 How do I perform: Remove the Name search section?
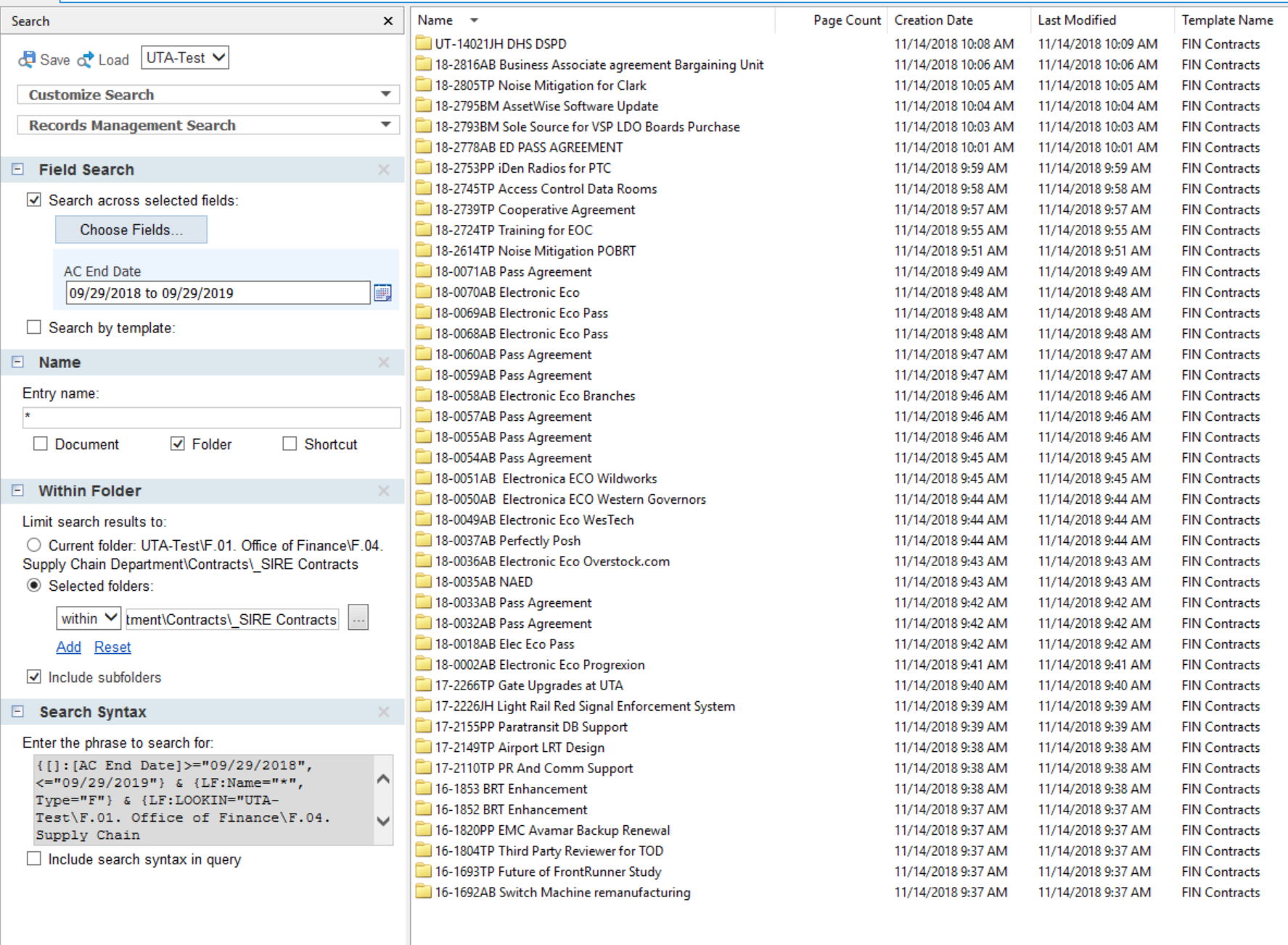tap(384, 362)
